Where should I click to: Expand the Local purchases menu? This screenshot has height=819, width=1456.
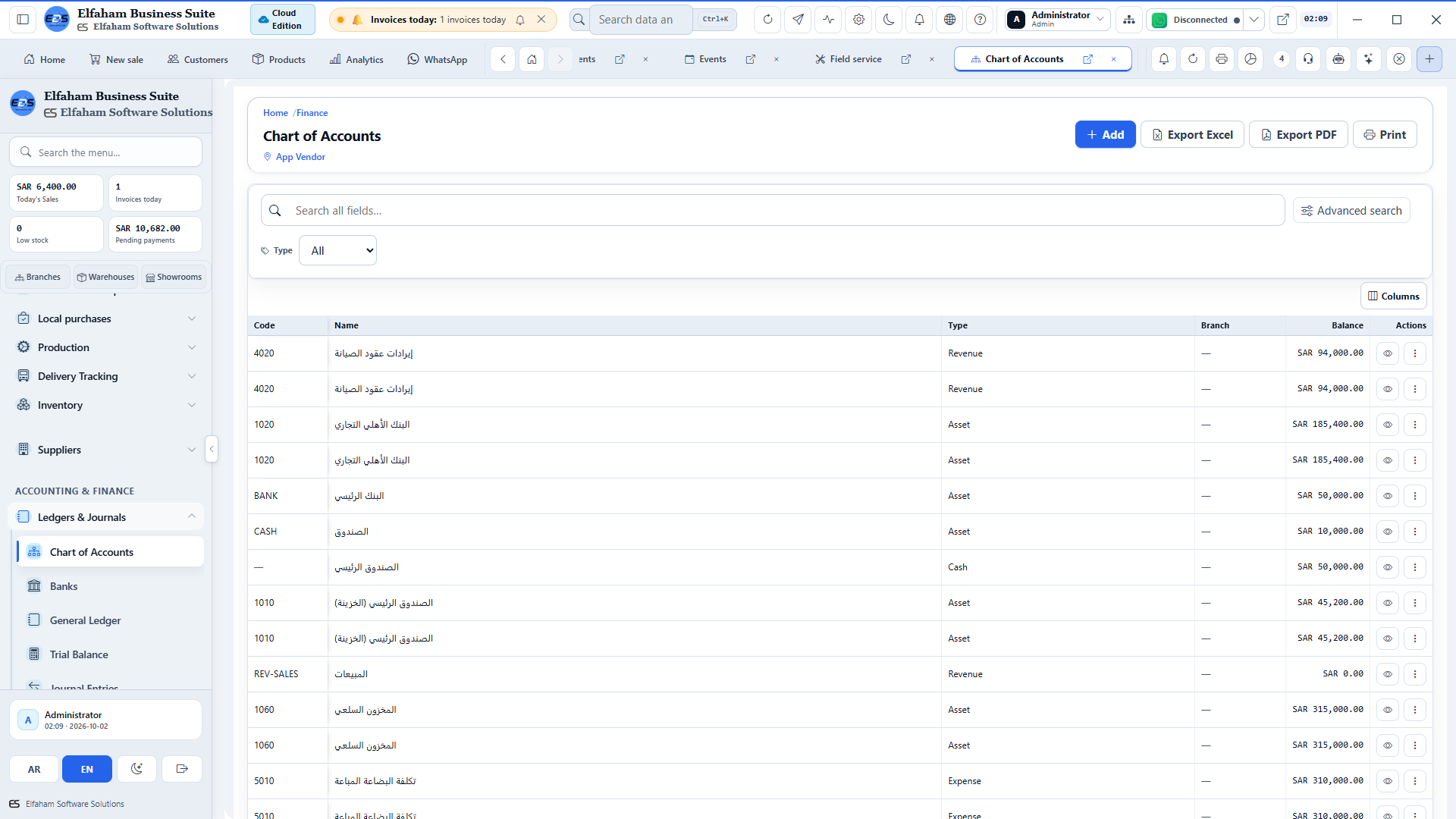tap(106, 318)
